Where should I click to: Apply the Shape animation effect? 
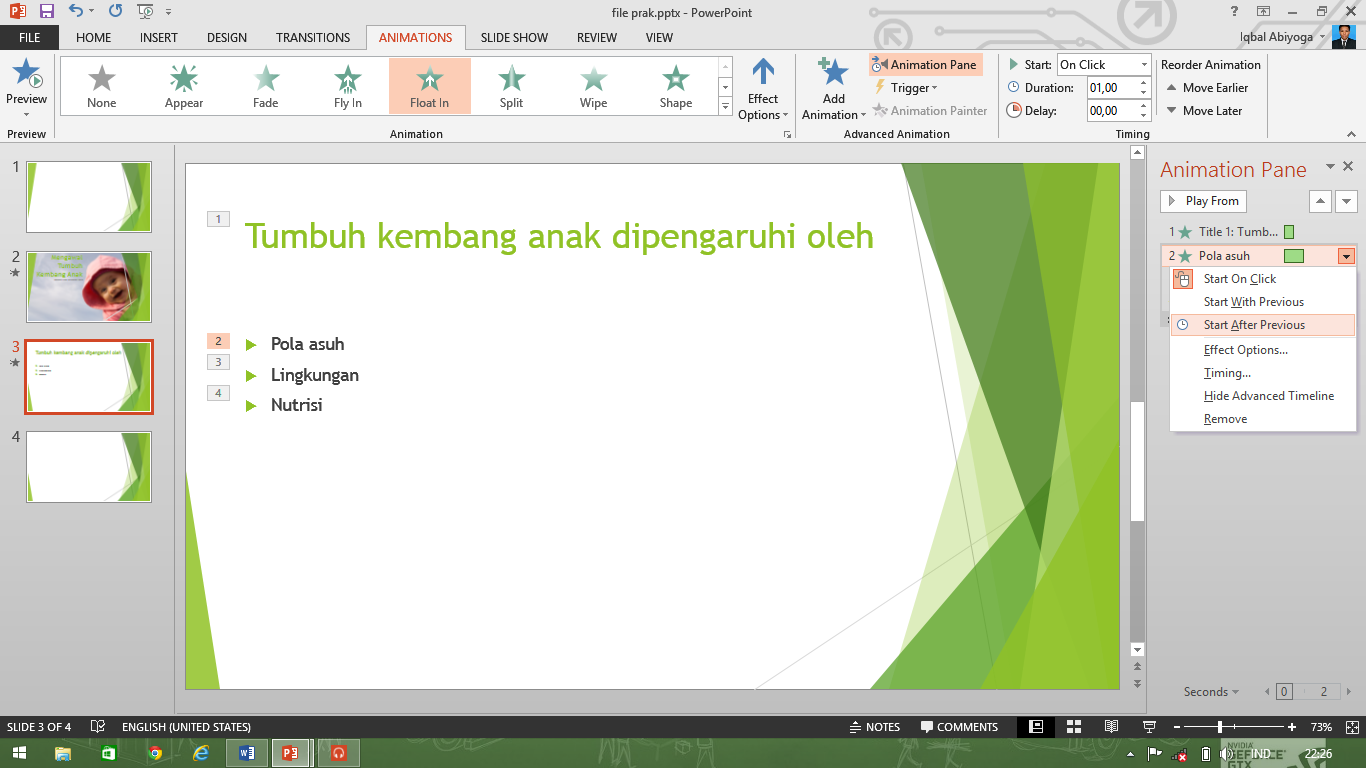click(x=676, y=86)
